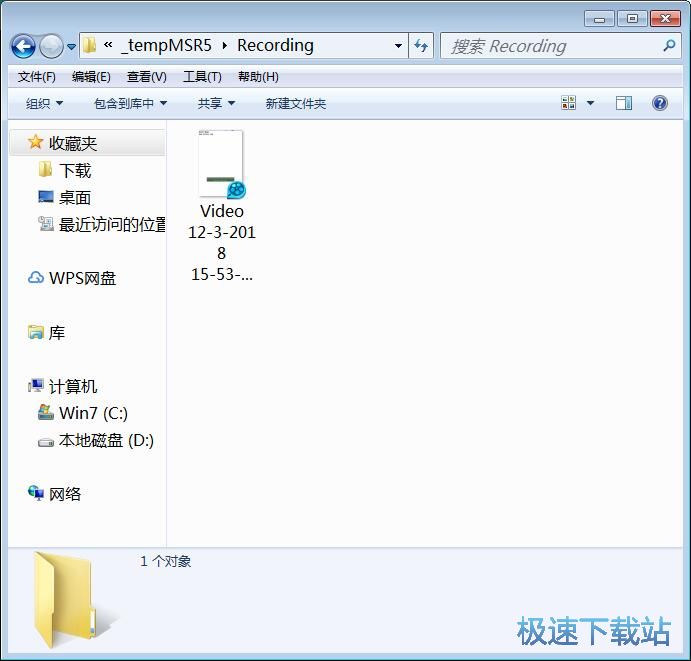Minimize the Recording window
691x661 pixels.
coord(599,19)
